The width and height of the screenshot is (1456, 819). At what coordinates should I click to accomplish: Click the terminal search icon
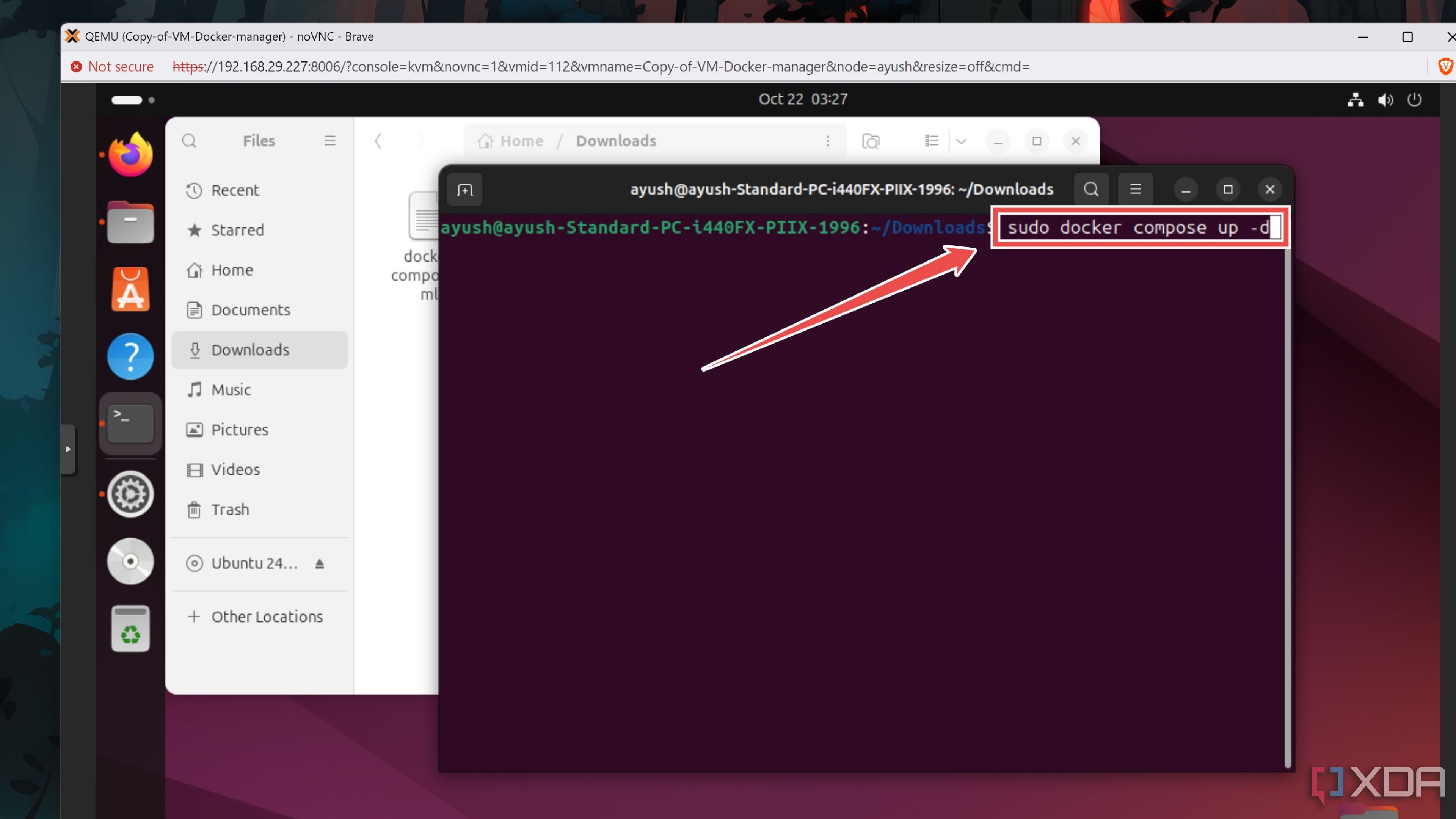1090,189
